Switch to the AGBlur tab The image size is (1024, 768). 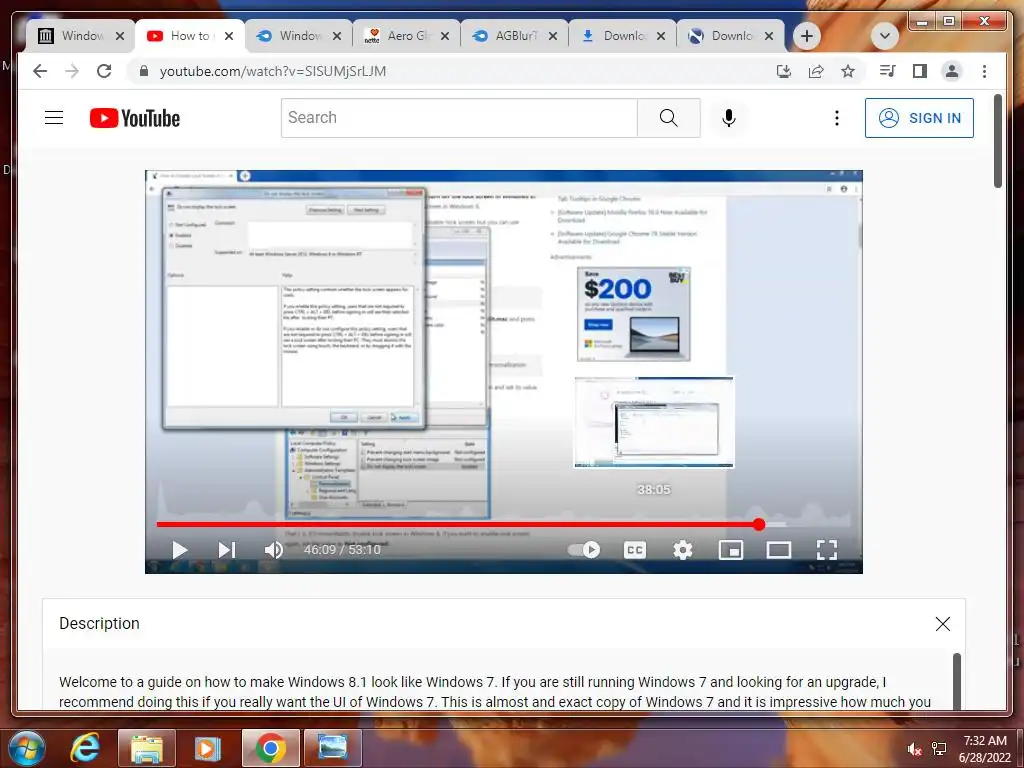[x=515, y=36]
